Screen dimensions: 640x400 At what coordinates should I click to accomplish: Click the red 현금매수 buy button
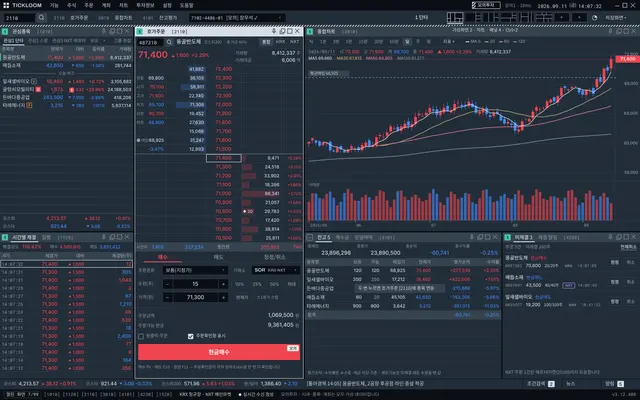click(x=219, y=352)
